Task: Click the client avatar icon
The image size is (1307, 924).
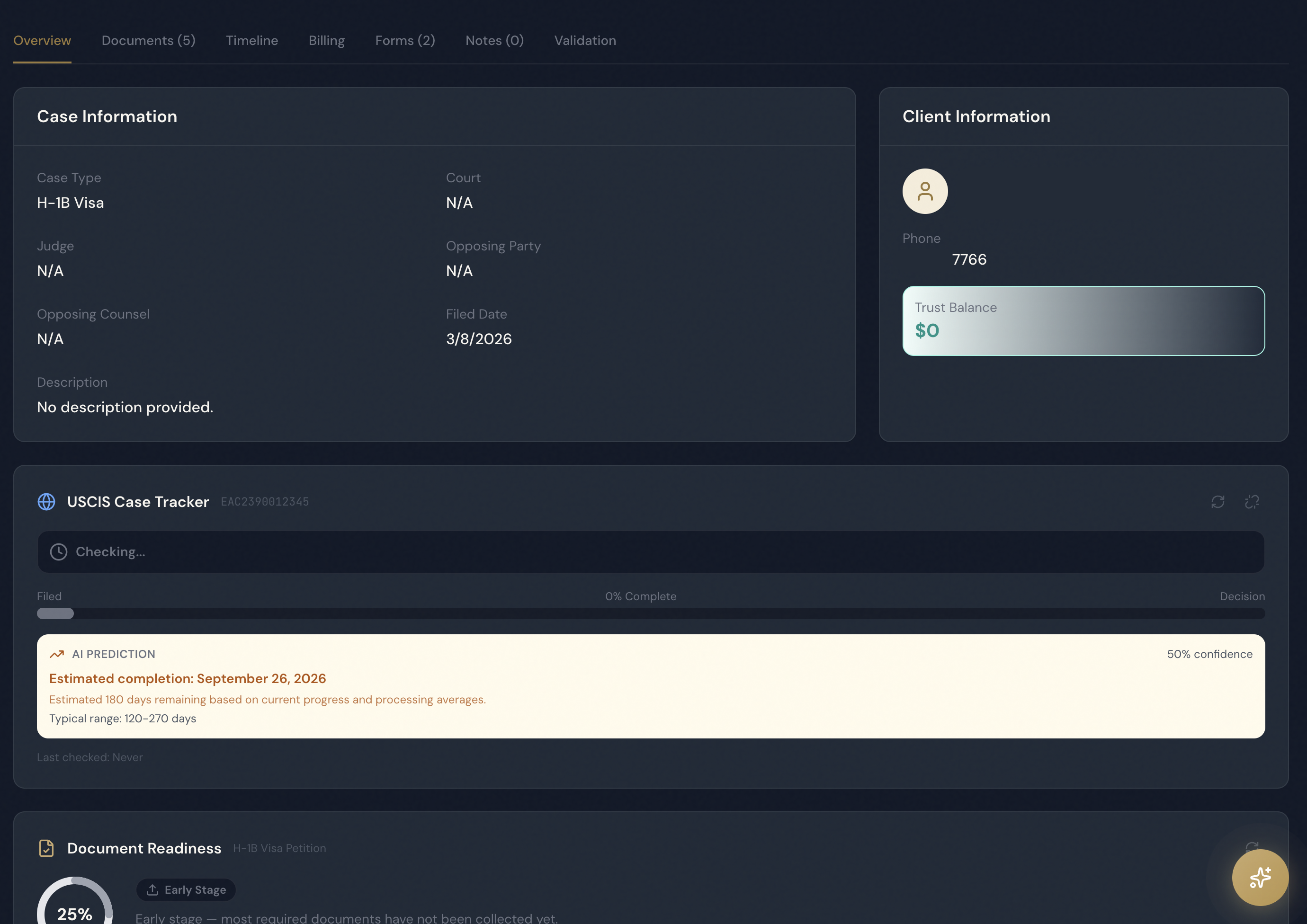Action: [x=925, y=191]
